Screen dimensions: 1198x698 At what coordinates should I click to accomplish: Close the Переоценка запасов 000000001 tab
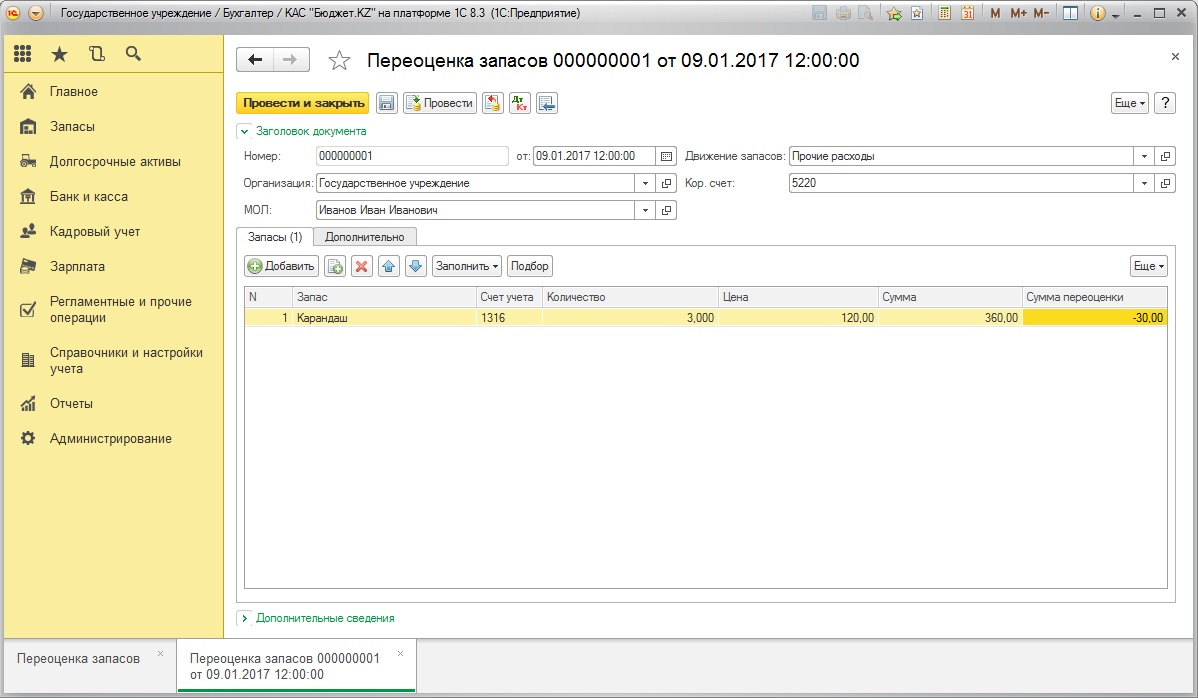coord(400,654)
